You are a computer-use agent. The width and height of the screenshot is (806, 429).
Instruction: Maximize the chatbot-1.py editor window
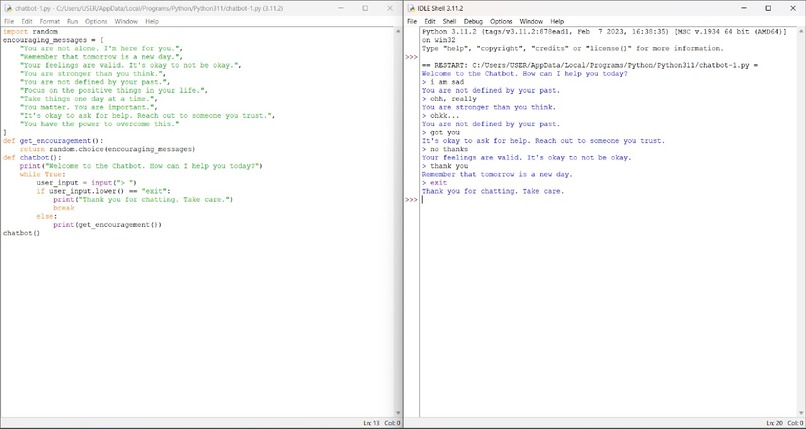tap(365, 8)
